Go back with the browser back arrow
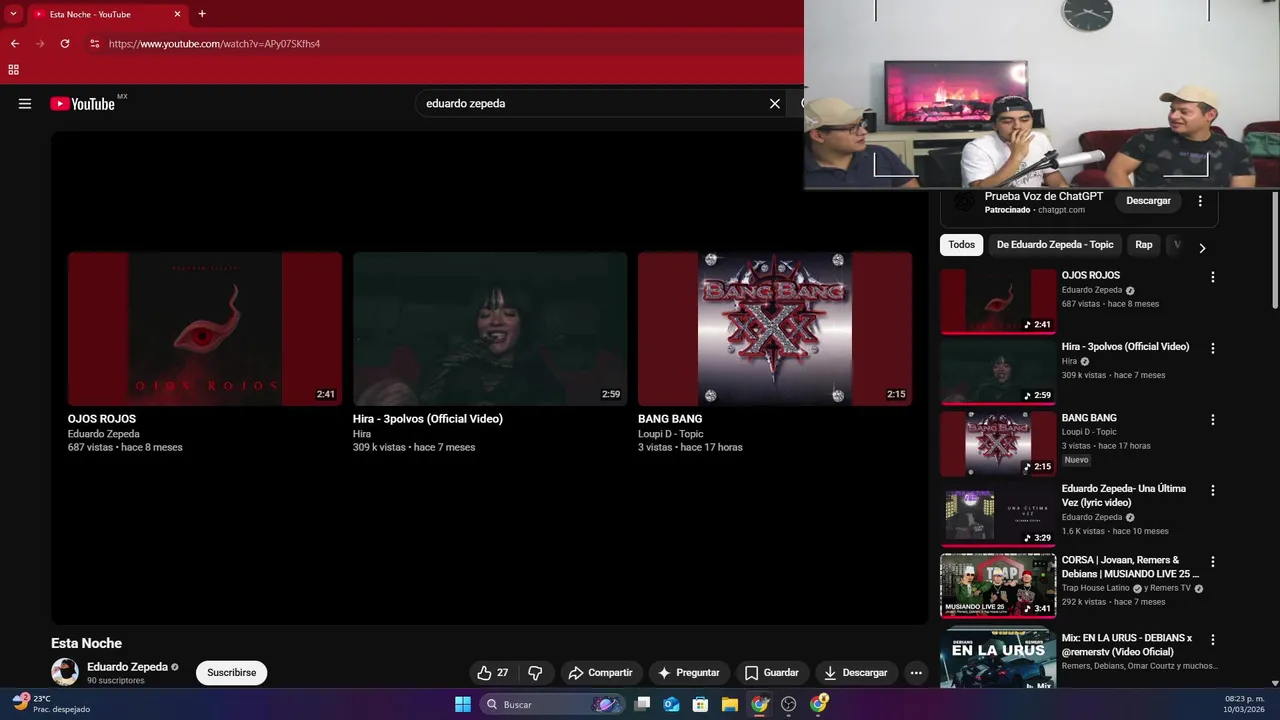This screenshot has width=1280, height=720. pos(14,44)
